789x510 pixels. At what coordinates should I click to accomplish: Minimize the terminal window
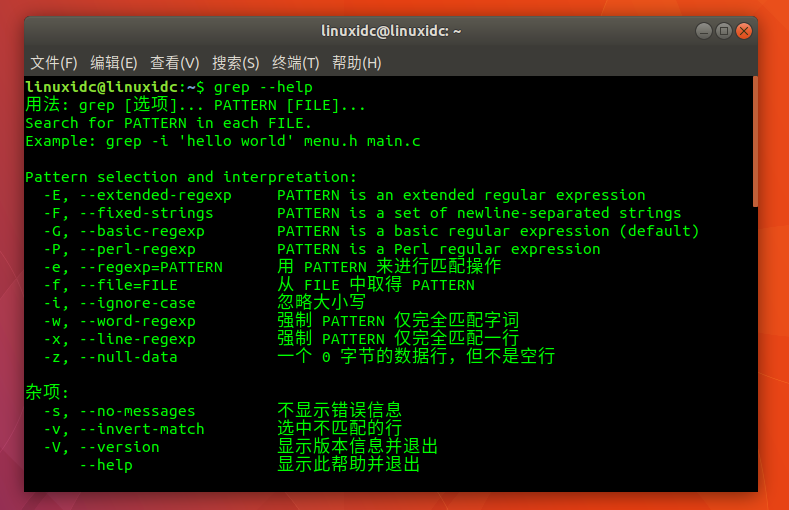[x=703, y=31]
